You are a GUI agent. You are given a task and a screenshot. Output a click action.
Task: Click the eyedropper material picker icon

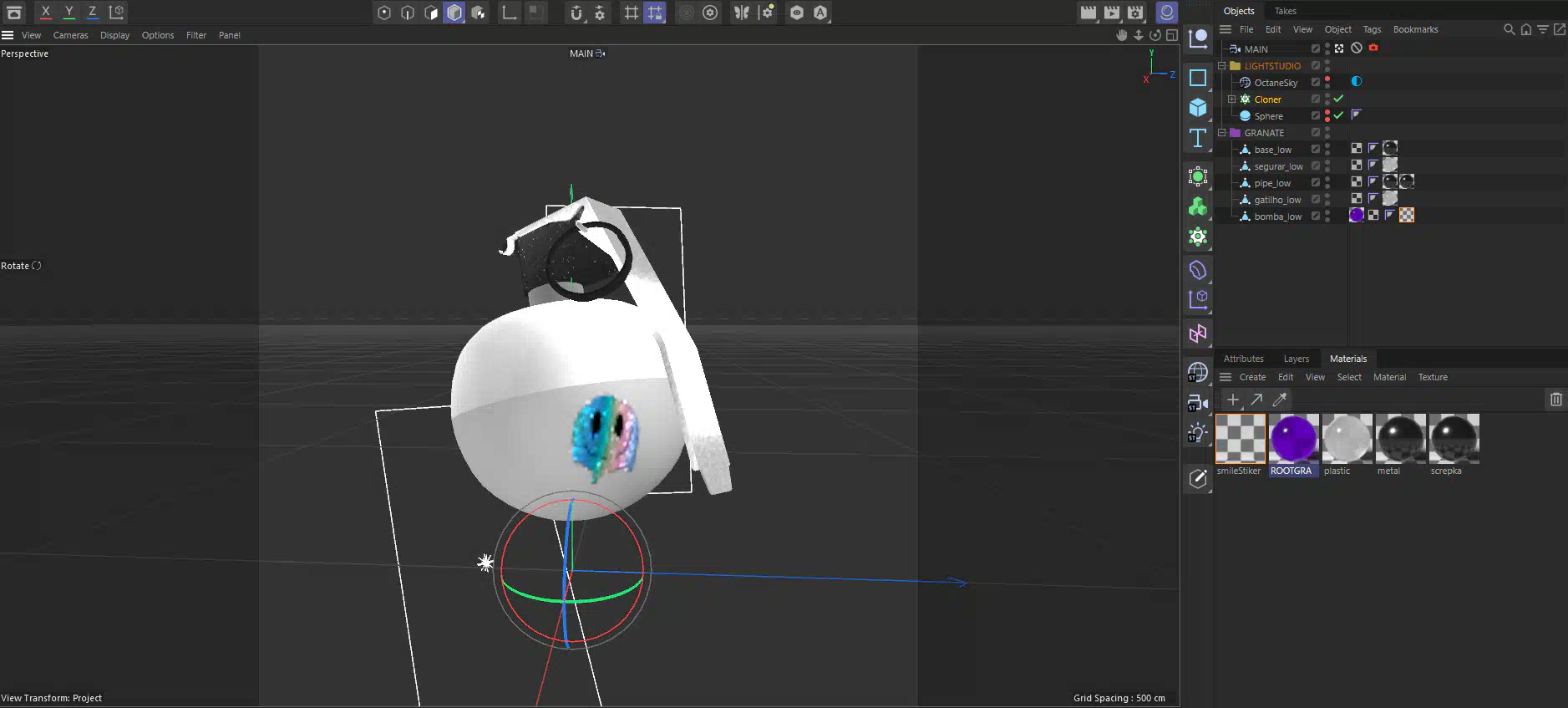(x=1280, y=400)
